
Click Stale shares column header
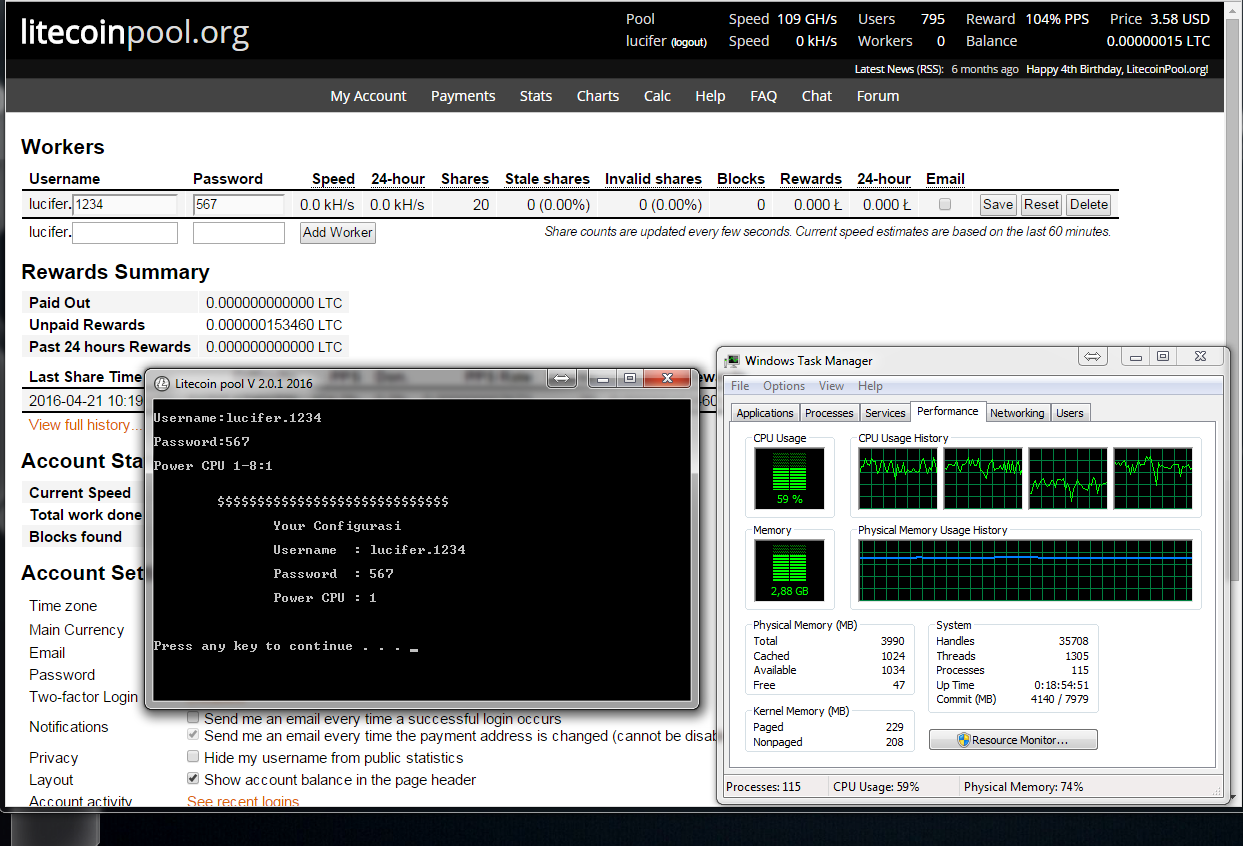[547, 179]
